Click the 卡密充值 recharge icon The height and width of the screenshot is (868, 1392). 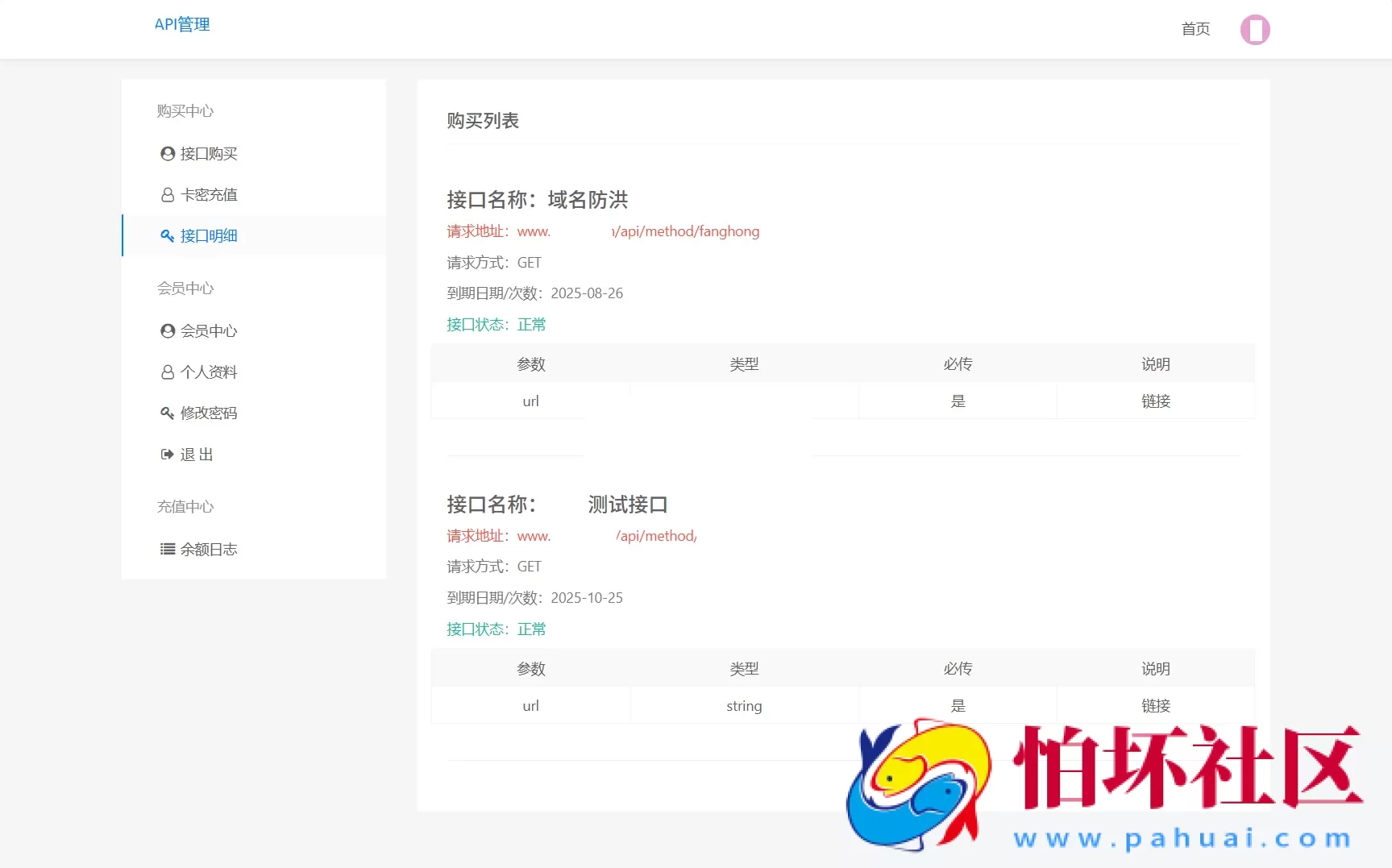[x=167, y=194]
